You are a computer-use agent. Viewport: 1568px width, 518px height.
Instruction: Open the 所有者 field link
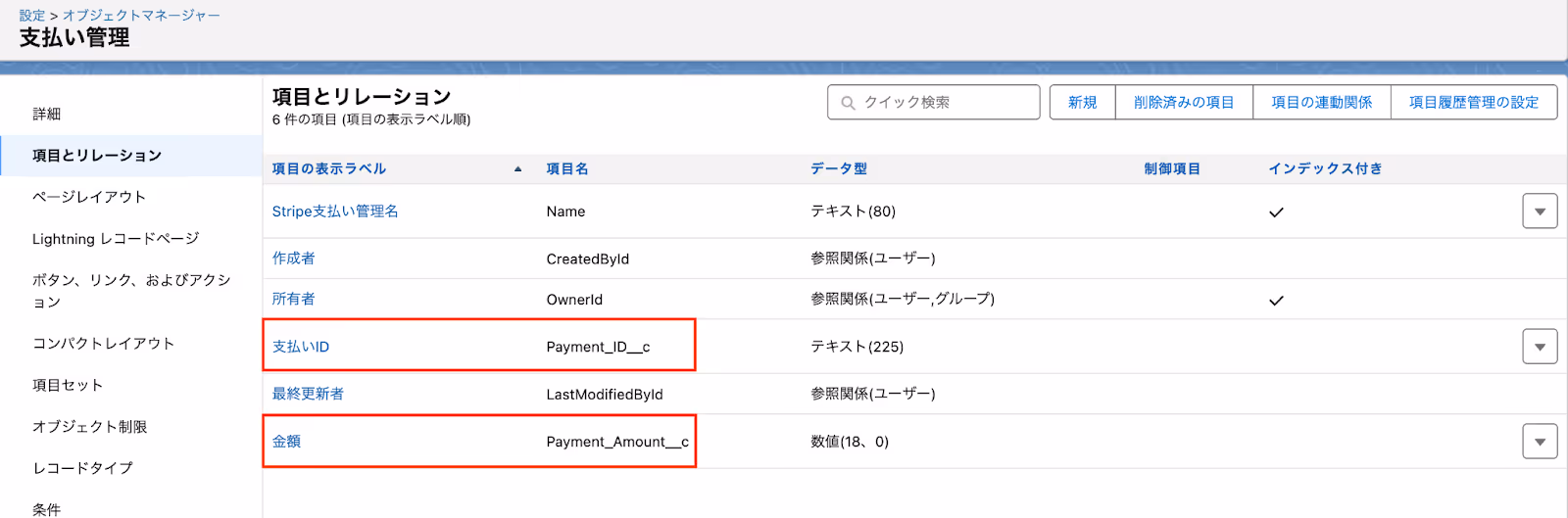point(294,300)
